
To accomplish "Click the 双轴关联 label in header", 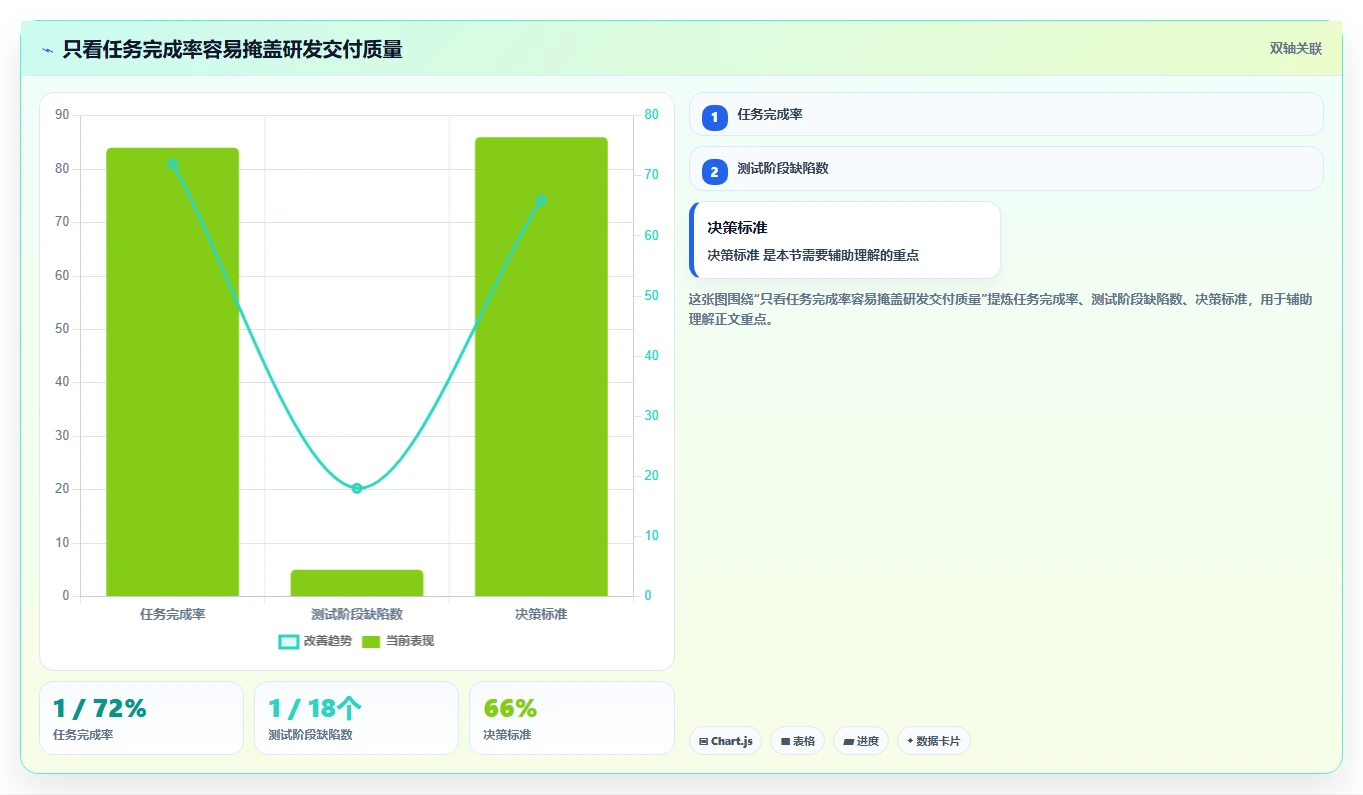I will pyautogui.click(x=1296, y=49).
